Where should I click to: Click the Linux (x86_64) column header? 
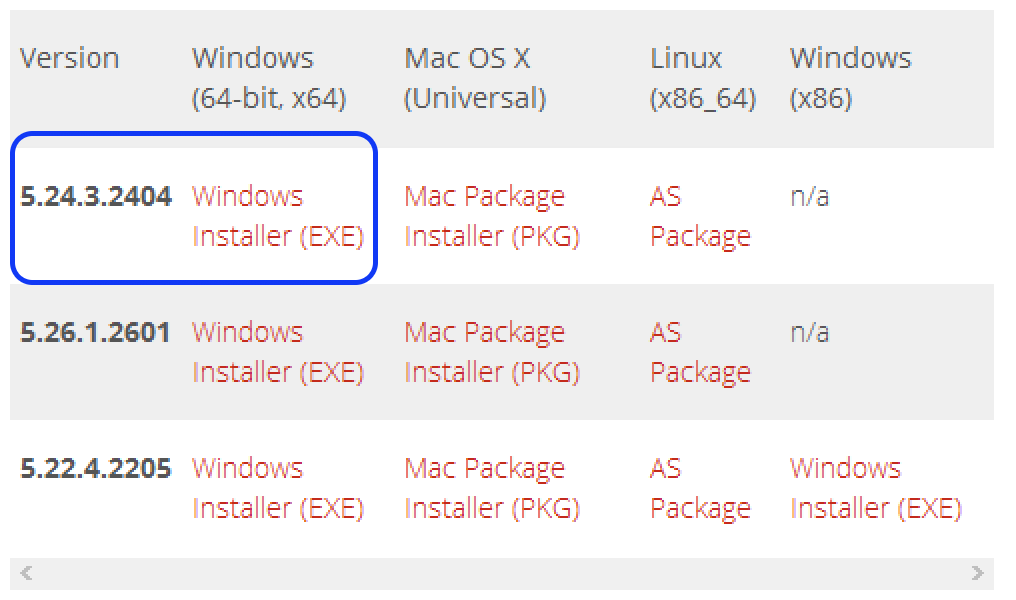(702, 78)
